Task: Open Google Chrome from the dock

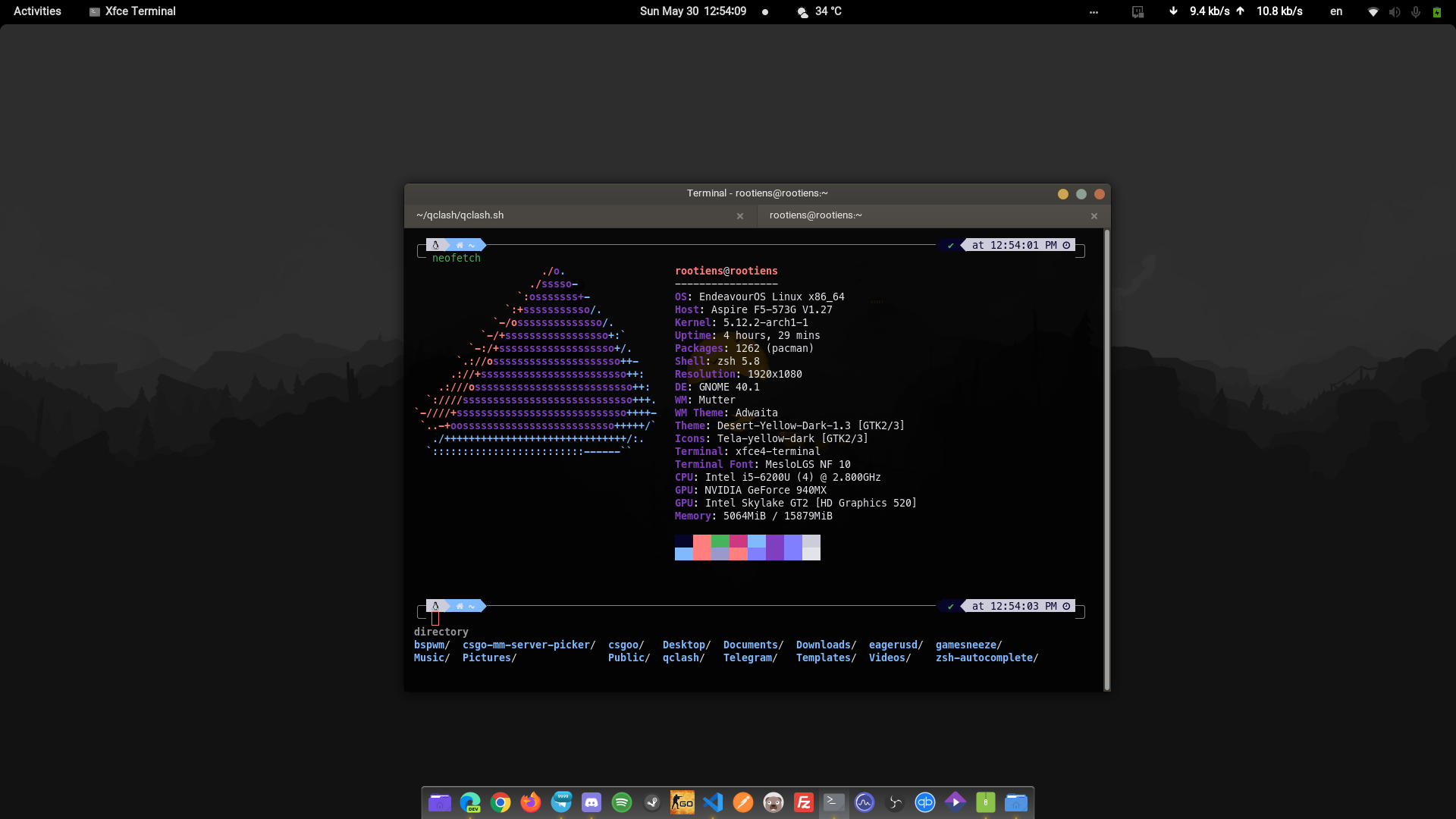Action: (x=500, y=802)
